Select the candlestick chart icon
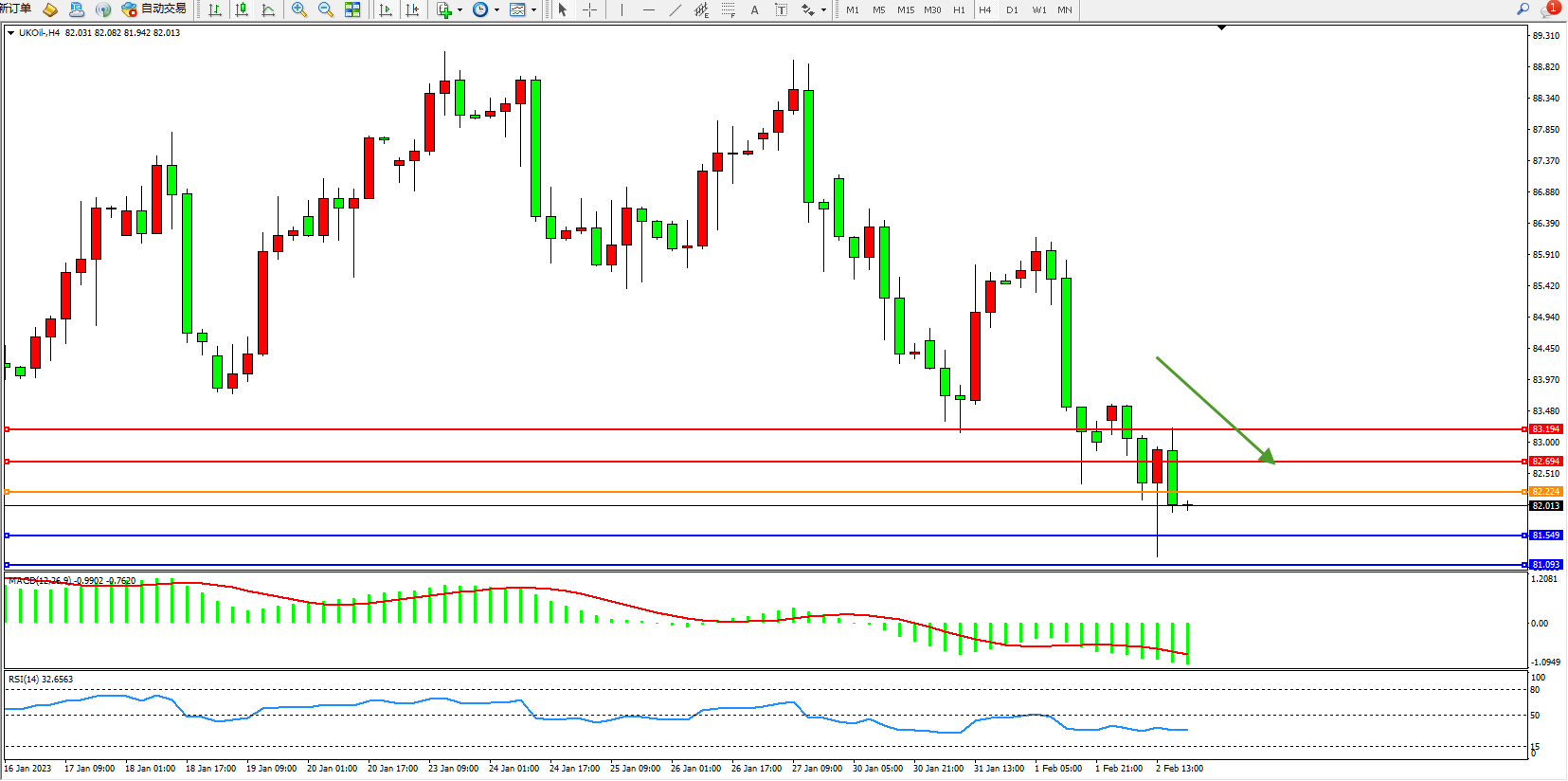Screen dimensions: 1568x781 [242, 9]
